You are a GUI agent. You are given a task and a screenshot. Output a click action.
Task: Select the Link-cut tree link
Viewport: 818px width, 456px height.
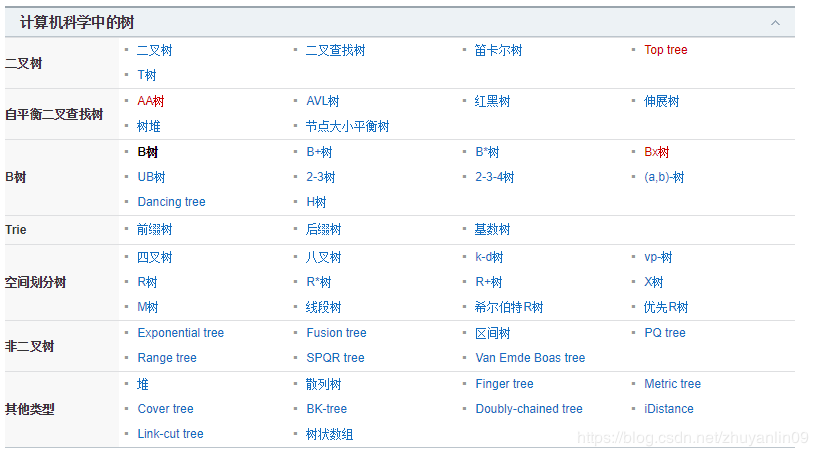pyautogui.click(x=170, y=434)
